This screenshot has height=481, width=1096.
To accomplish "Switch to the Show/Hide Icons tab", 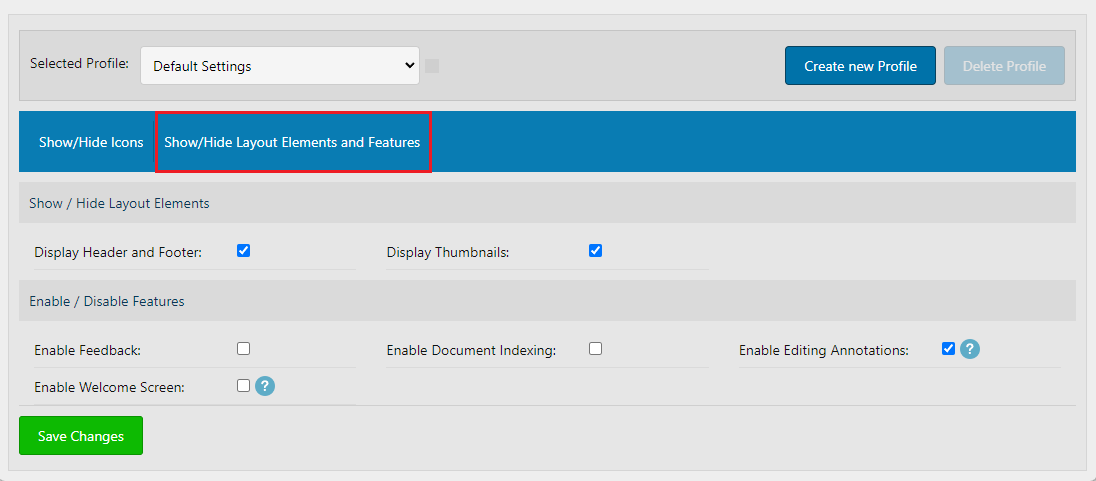I will click(x=91, y=142).
